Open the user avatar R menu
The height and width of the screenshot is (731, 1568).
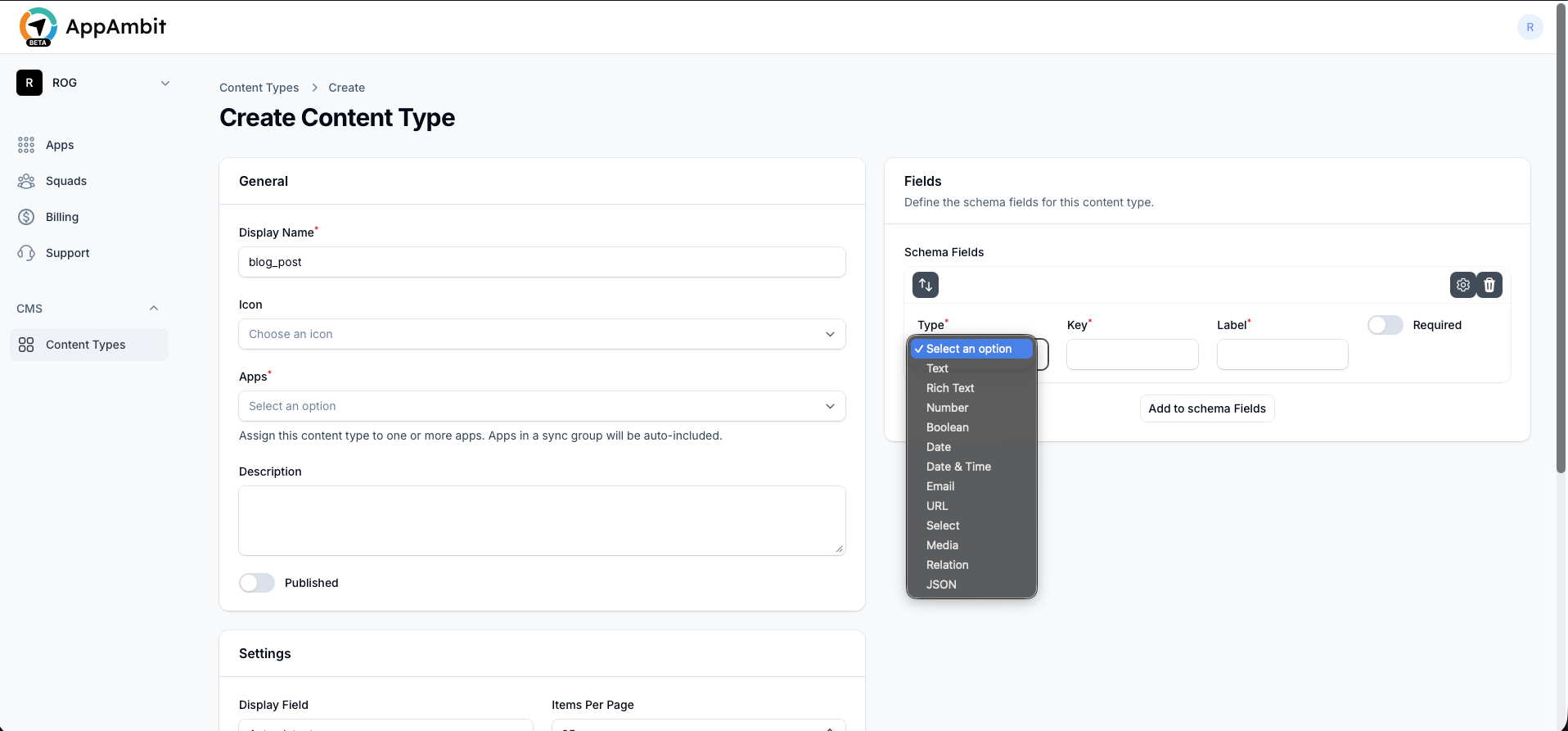1530,27
